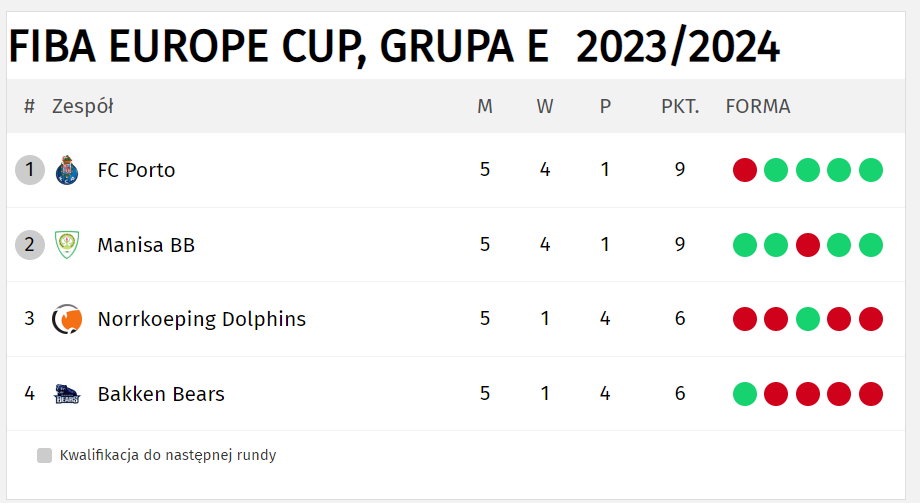Click FC Porto's first red form dot
Image resolution: width=920 pixels, height=503 pixels.
pyautogui.click(x=745, y=170)
